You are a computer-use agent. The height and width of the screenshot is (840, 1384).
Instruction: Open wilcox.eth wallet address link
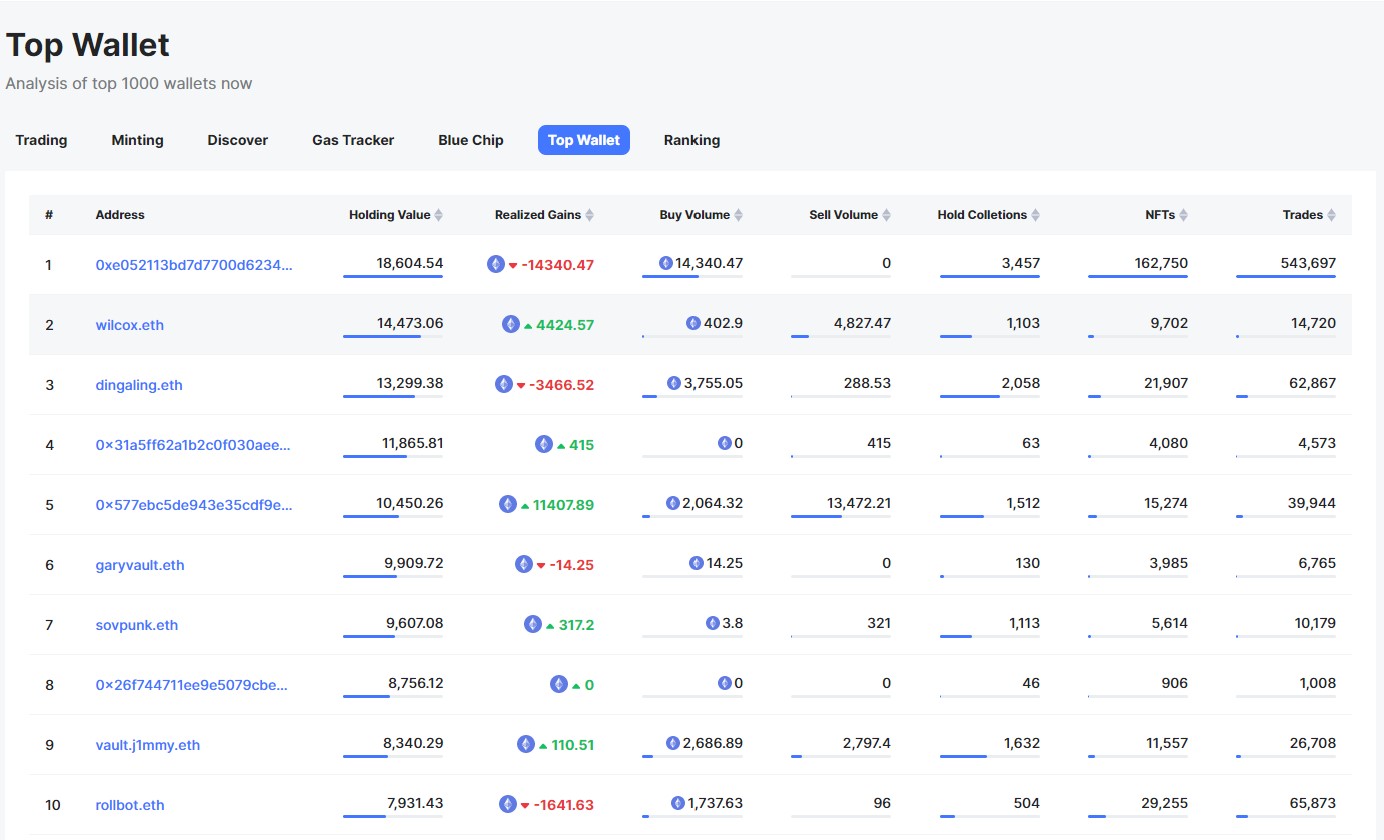coord(130,325)
